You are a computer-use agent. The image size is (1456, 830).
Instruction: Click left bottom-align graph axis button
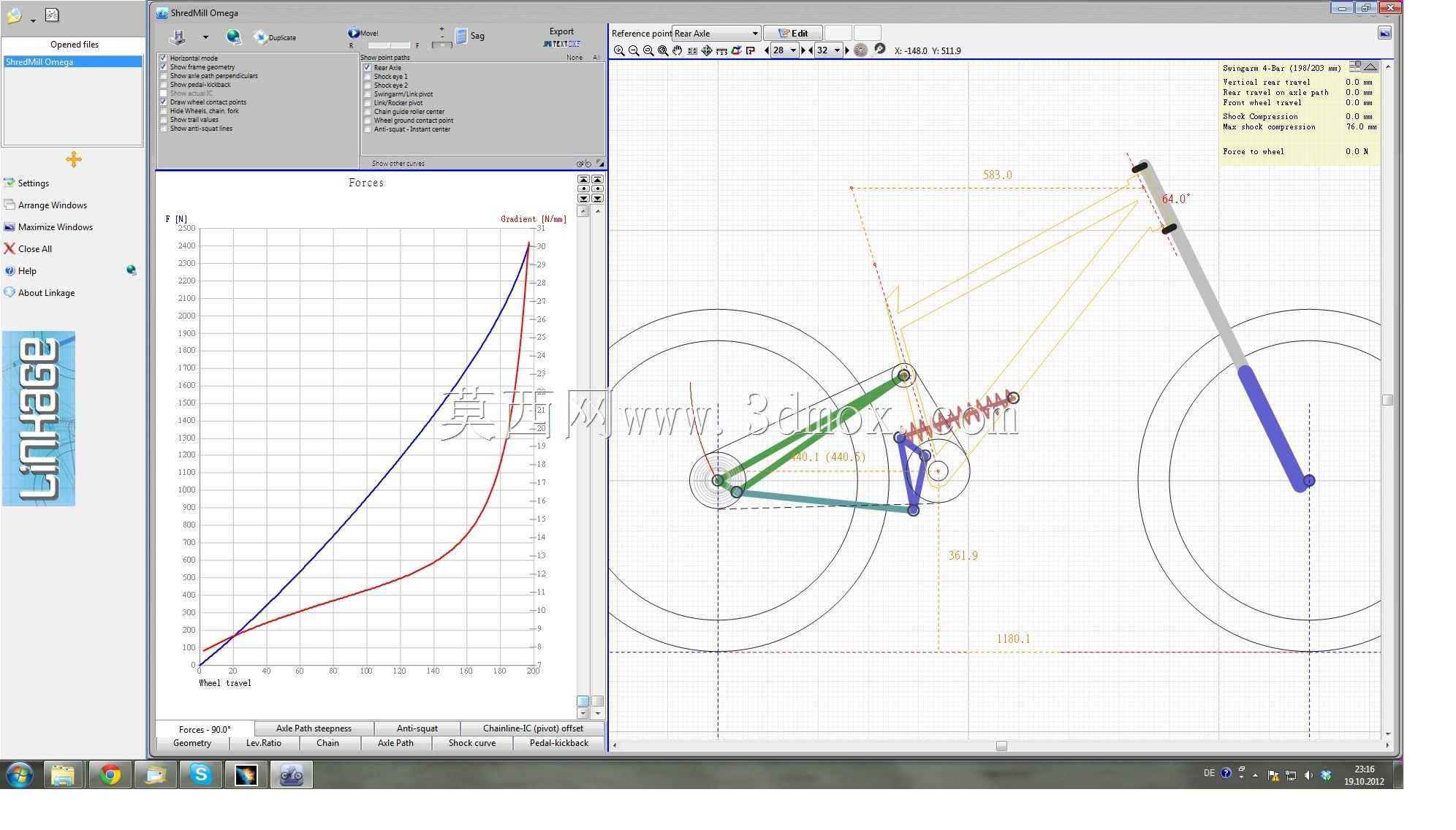[x=583, y=199]
